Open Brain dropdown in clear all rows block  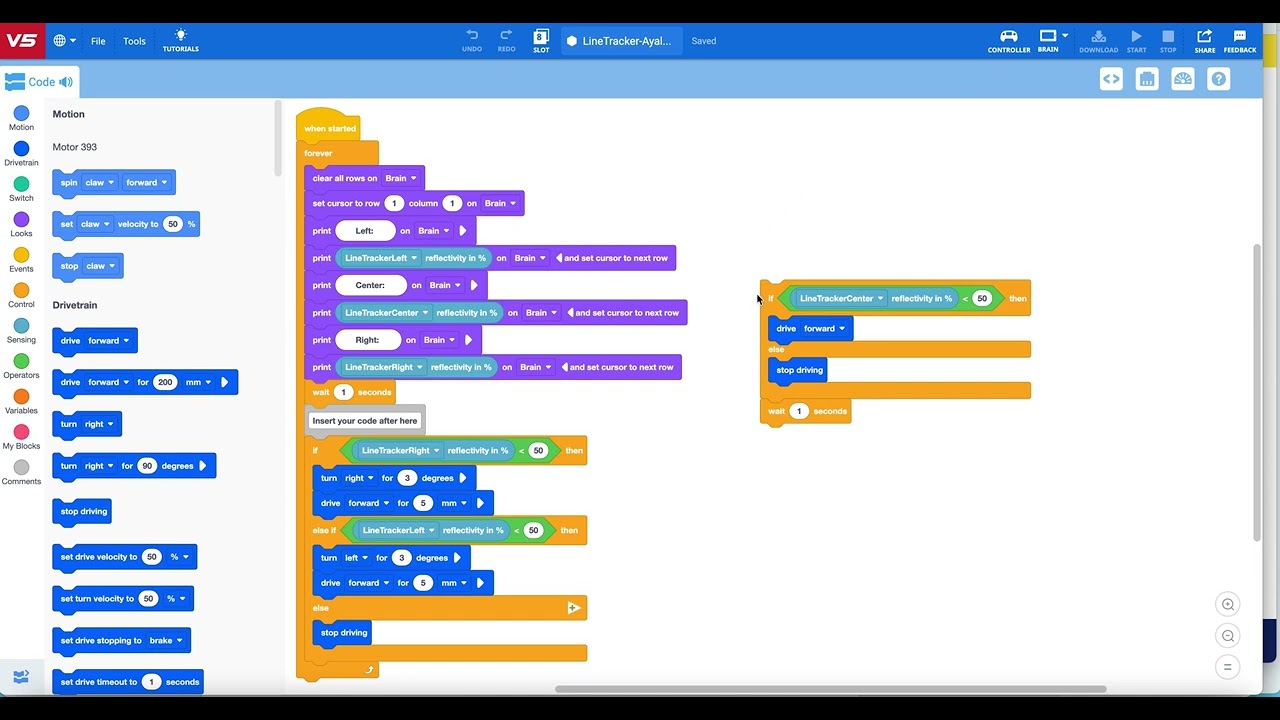click(401, 178)
